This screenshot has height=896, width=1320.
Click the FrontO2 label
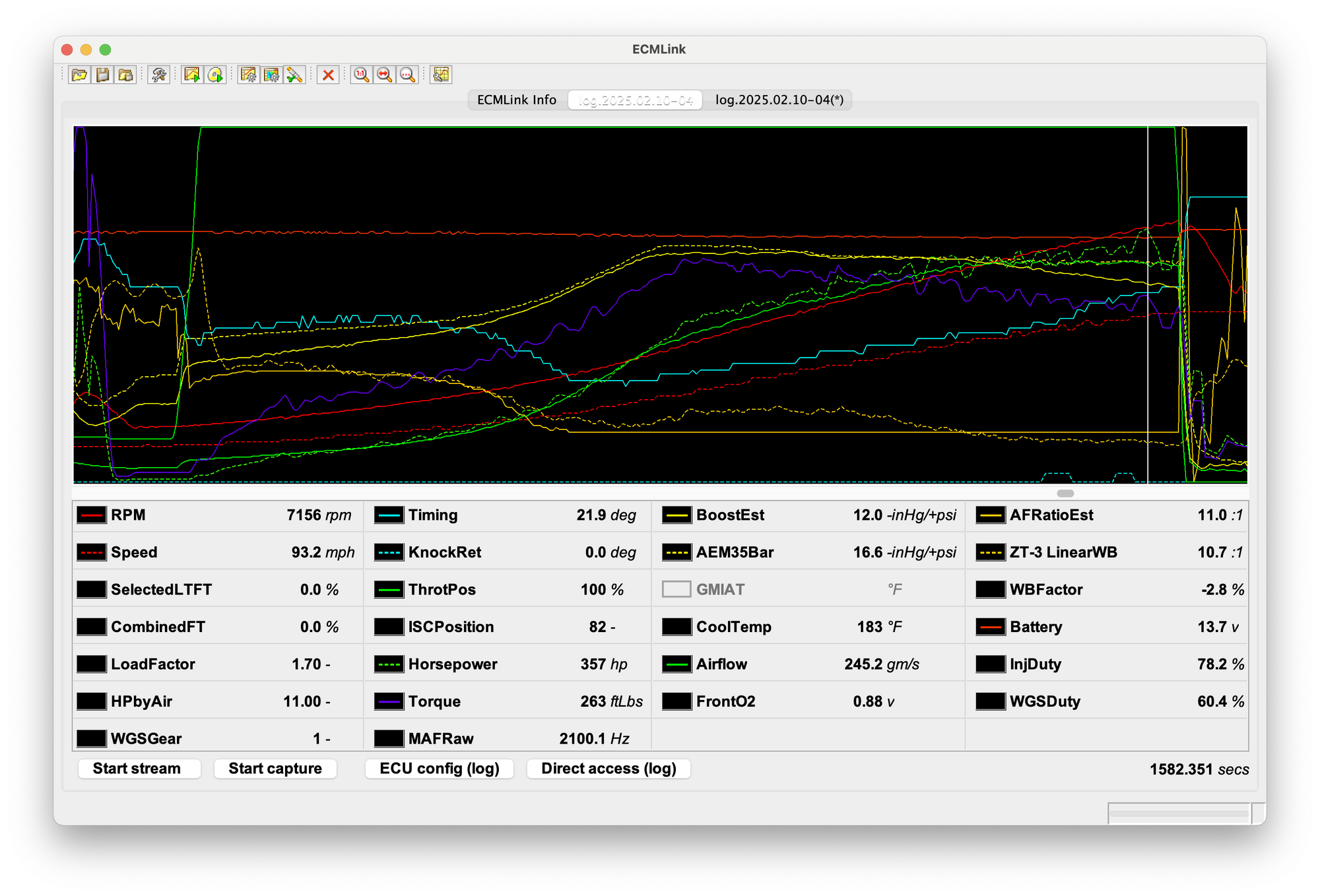click(726, 701)
